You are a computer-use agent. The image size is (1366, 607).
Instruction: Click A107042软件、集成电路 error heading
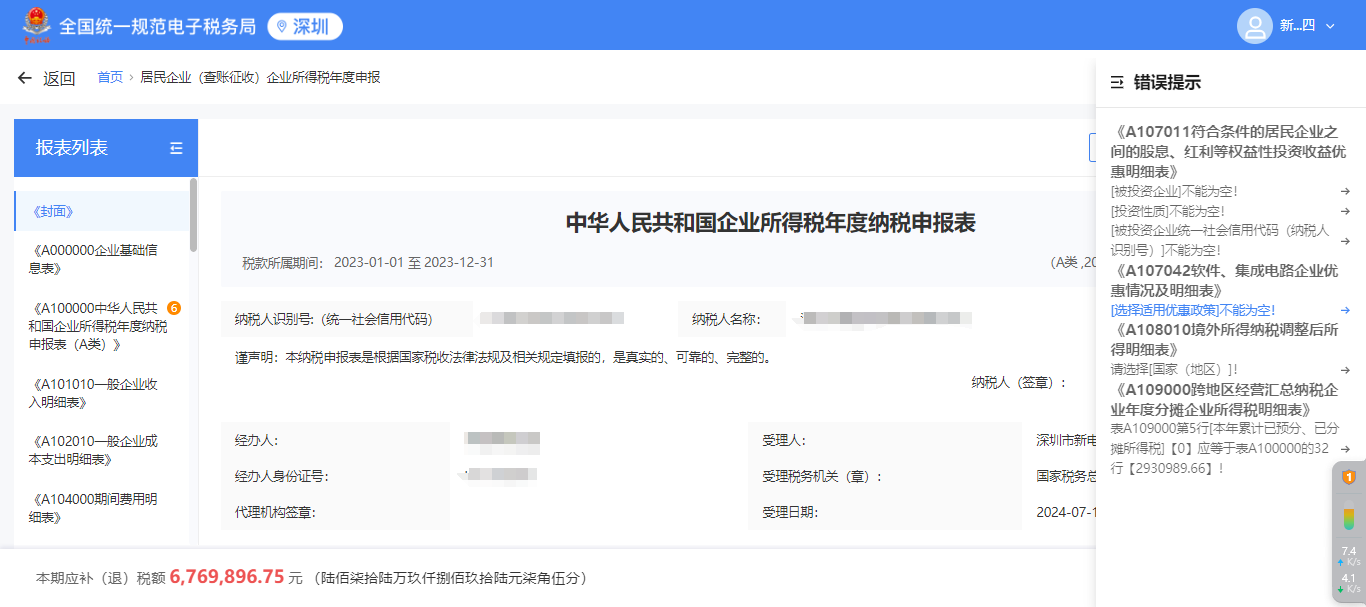click(x=1223, y=280)
